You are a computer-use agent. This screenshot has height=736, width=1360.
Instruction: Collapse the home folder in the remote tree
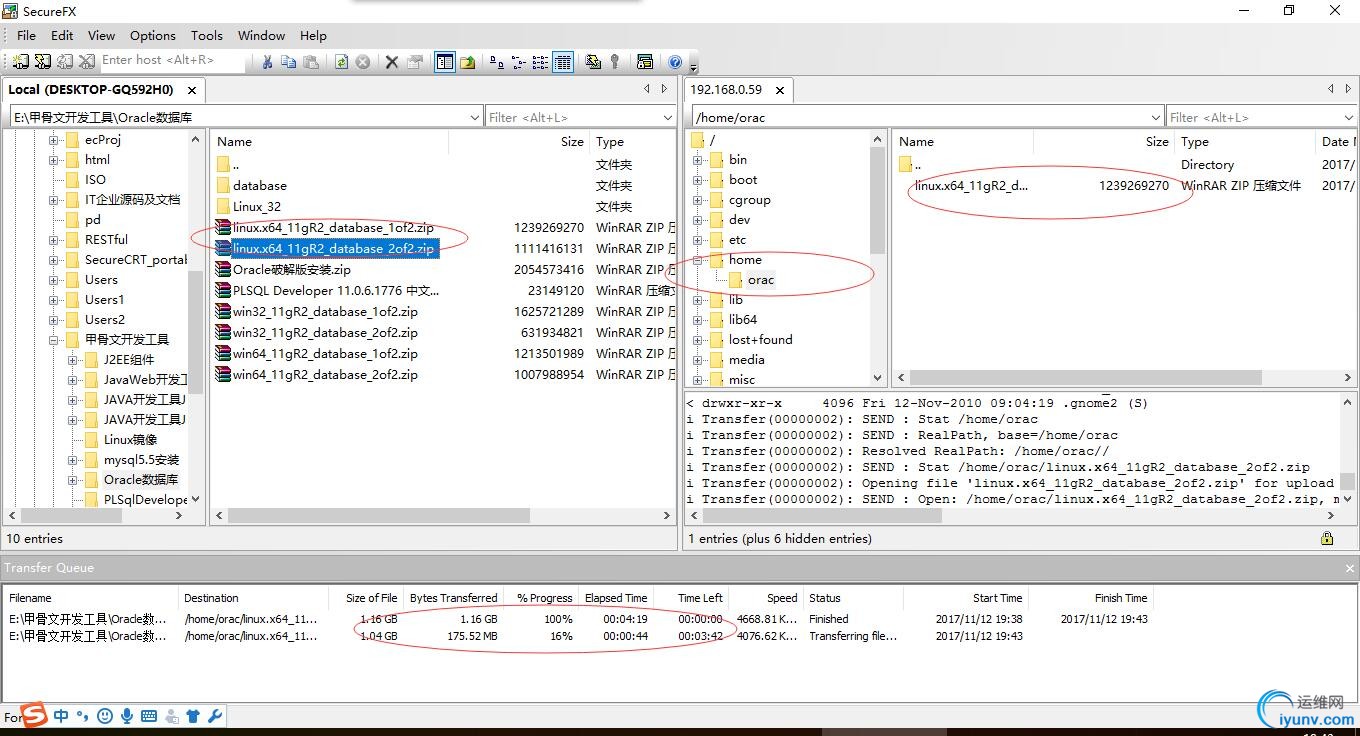click(698, 260)
